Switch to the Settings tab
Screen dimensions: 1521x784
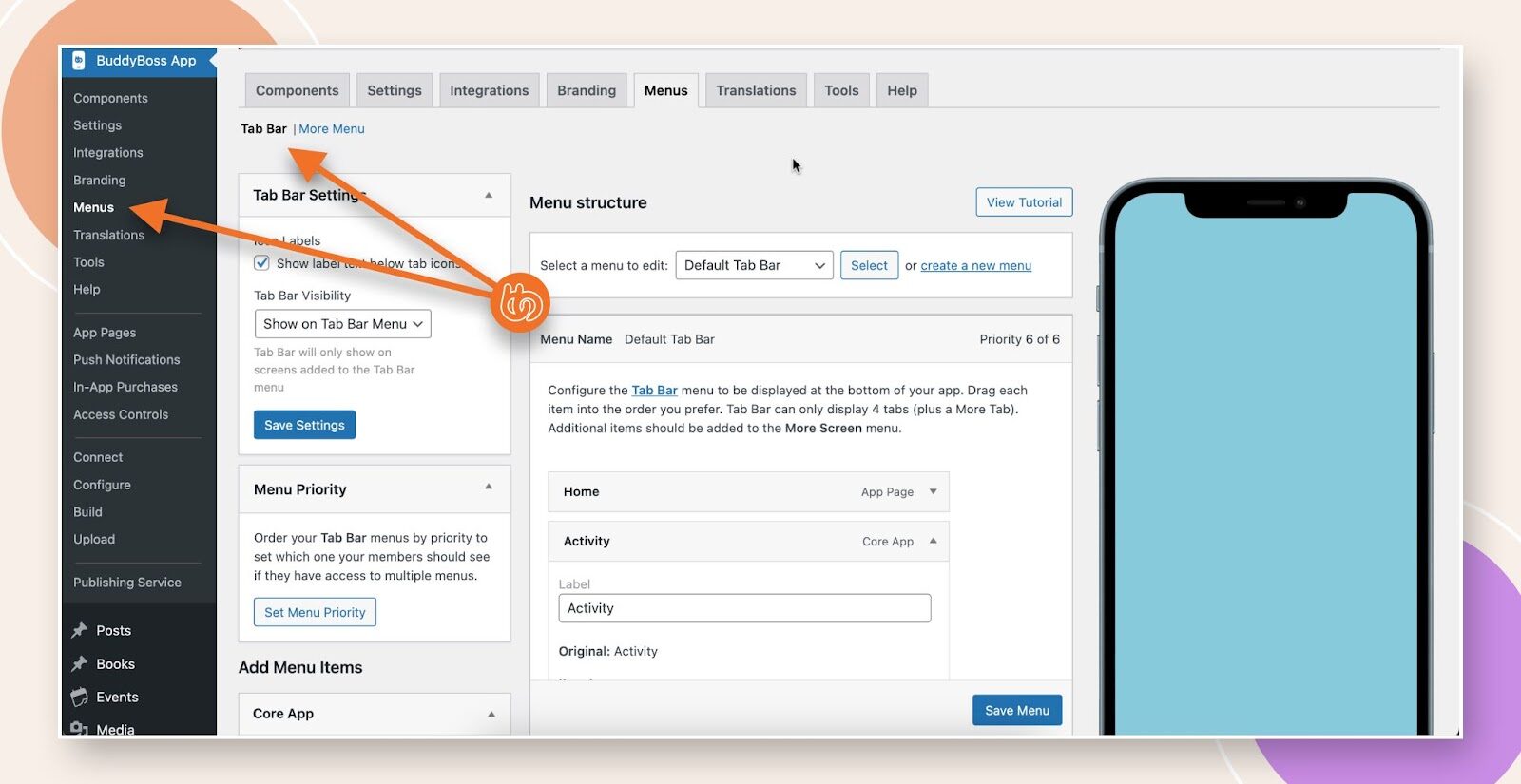pyautogui.click(x=395, y=90)
